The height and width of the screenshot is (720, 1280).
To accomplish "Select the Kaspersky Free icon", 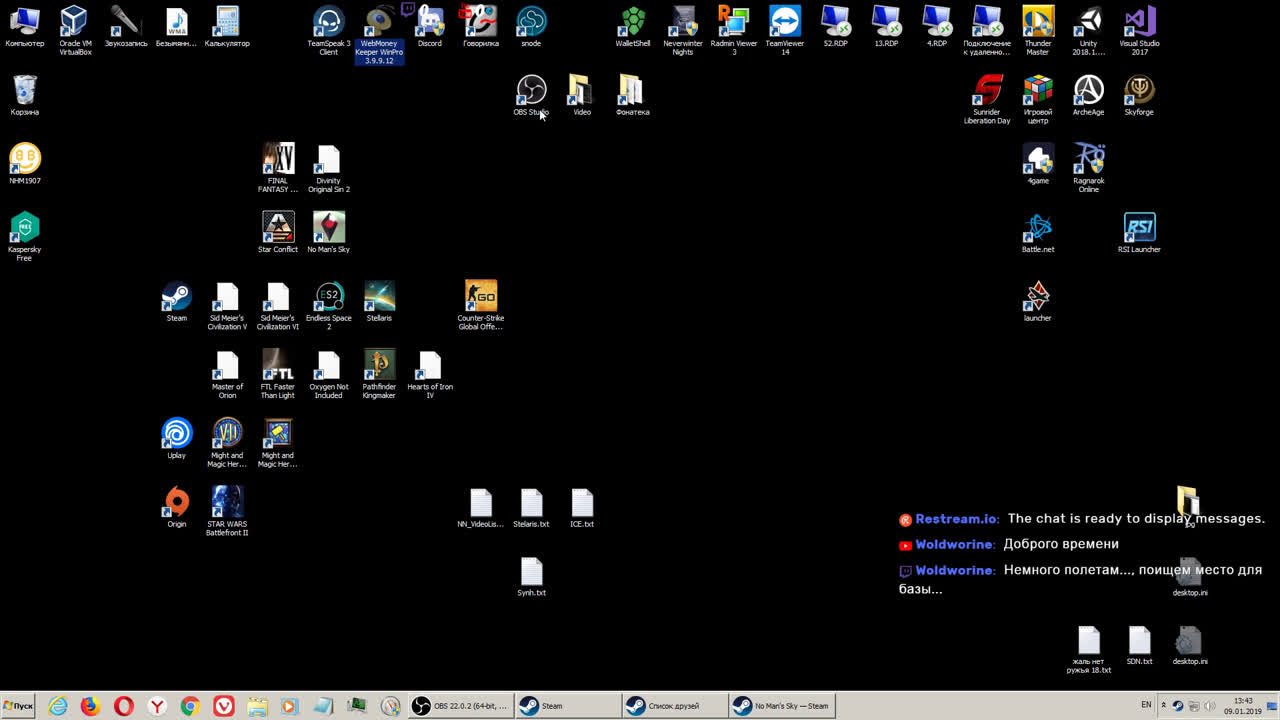I will [x=24, y=228].
